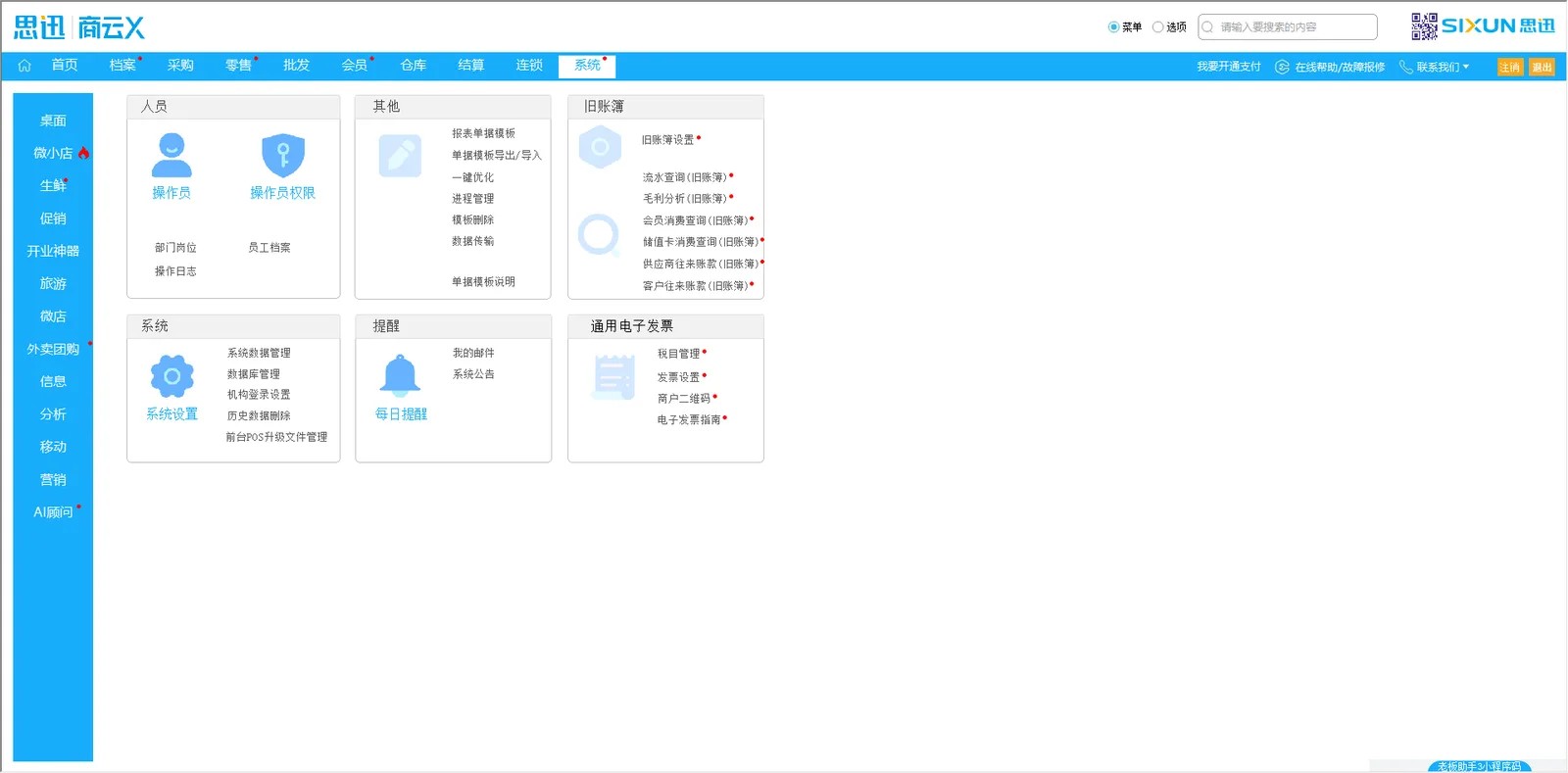Click the phone icon beside 联系我们
The width and height of the screenshot is (1568, 773).
1406,67
